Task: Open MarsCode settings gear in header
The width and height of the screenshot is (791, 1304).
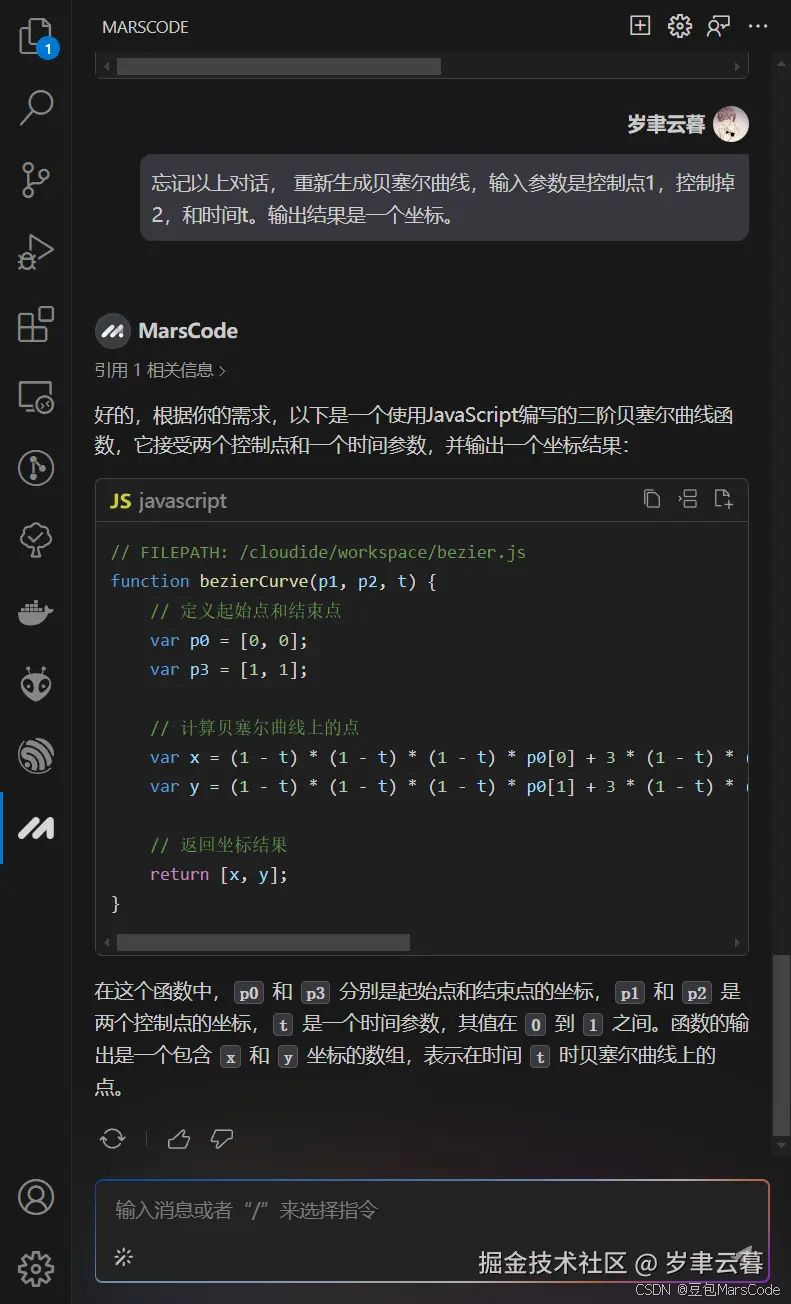Action: click(x=680, y=26)
